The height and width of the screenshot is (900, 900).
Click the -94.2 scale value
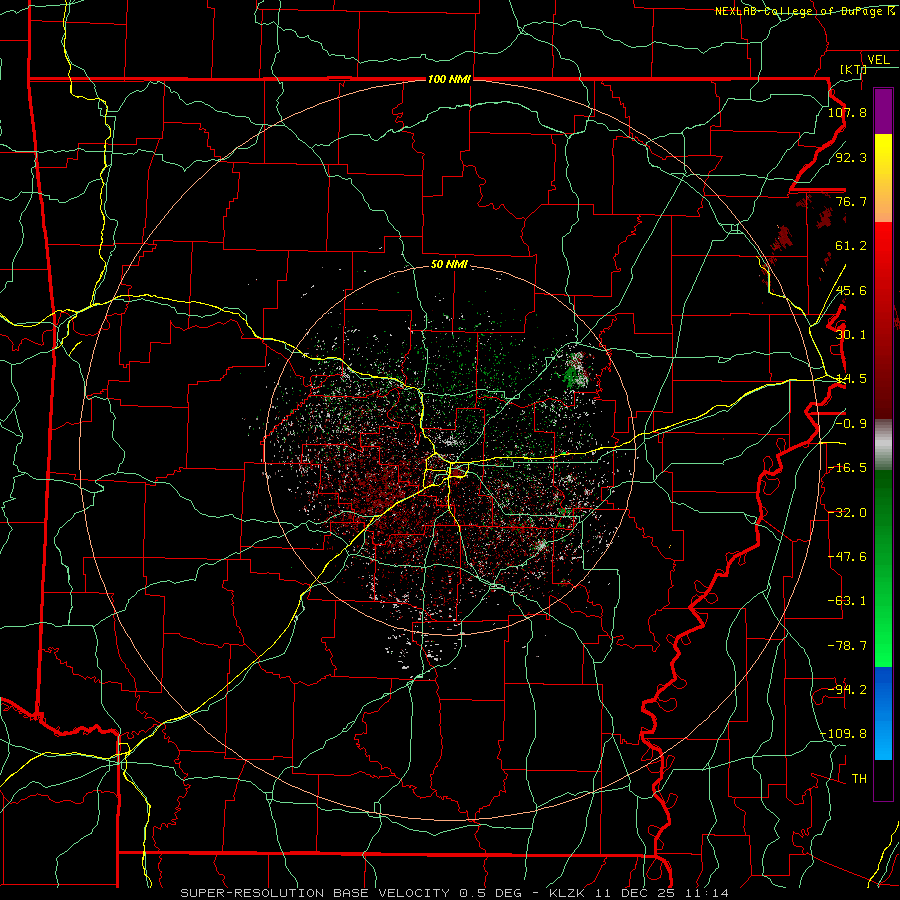[847, 690]
